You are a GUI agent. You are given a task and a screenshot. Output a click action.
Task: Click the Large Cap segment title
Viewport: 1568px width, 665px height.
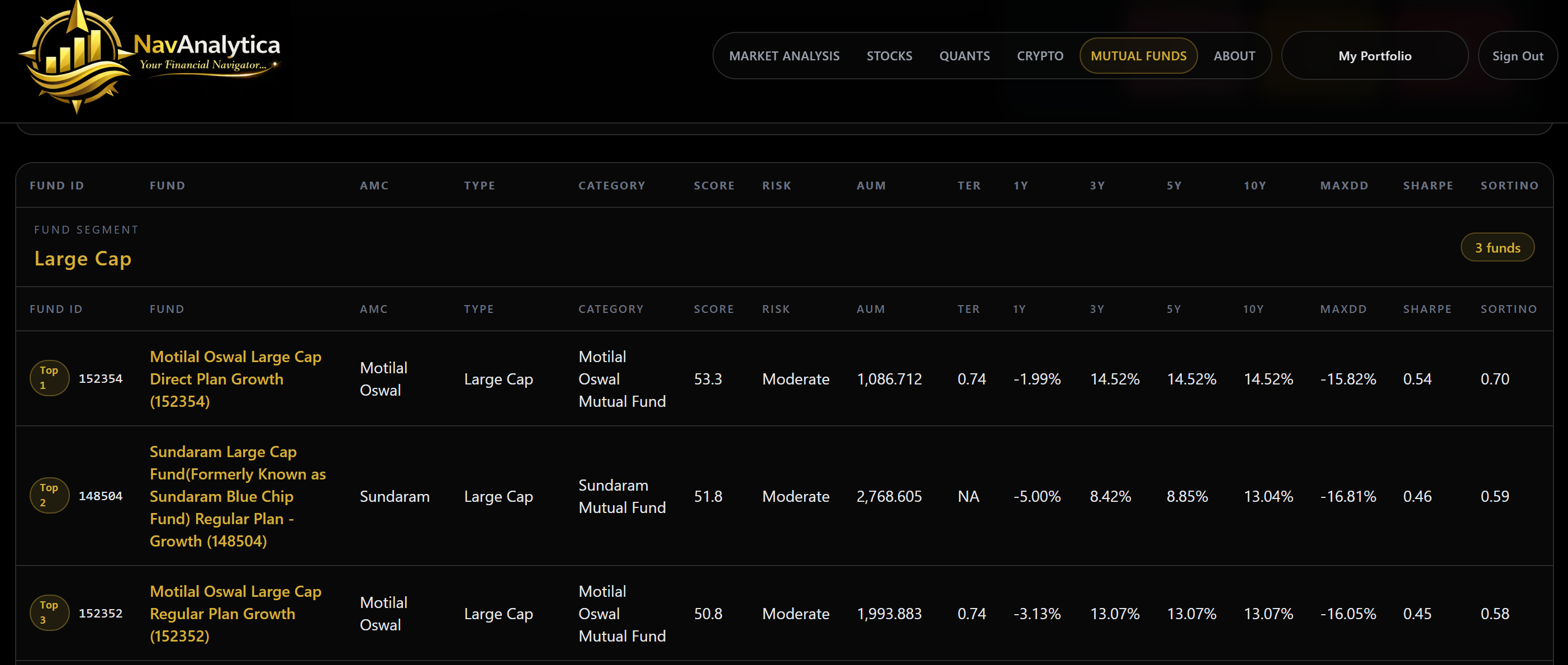[x=83, y=259]
